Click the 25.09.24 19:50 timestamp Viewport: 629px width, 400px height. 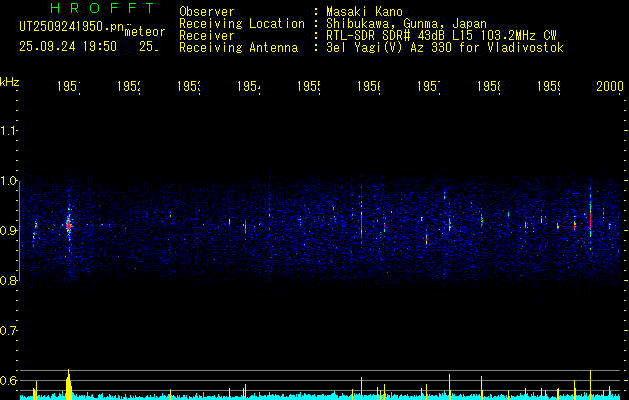click(67, 46)
